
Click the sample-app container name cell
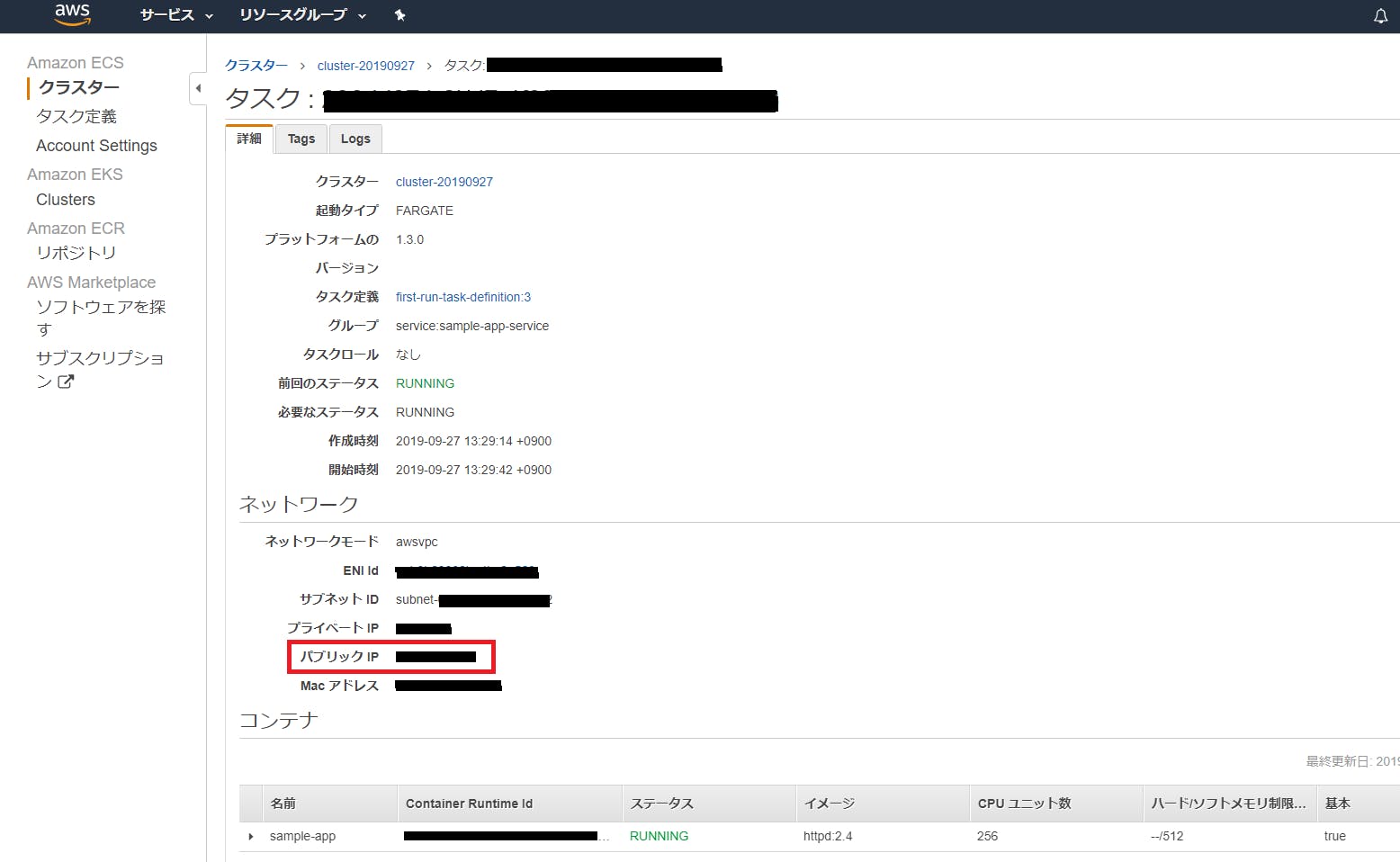[302, 837]
